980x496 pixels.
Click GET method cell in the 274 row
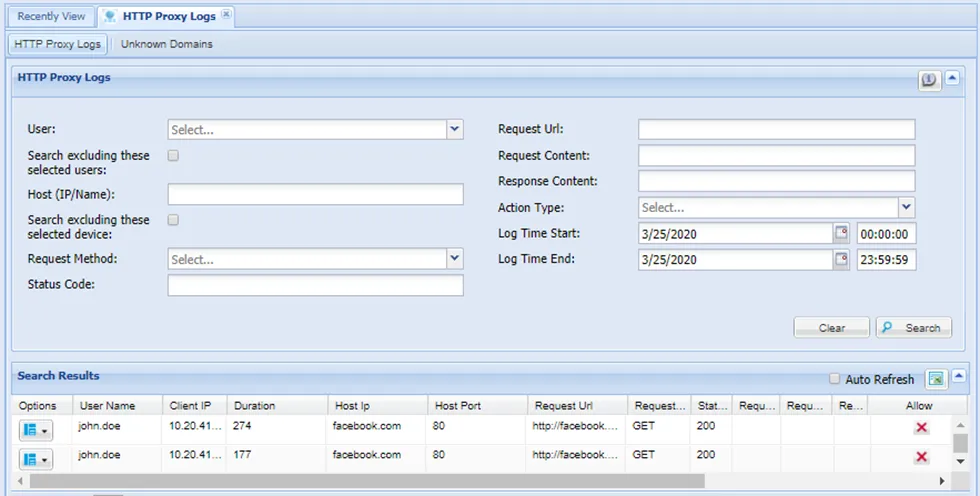coord(644,426)
